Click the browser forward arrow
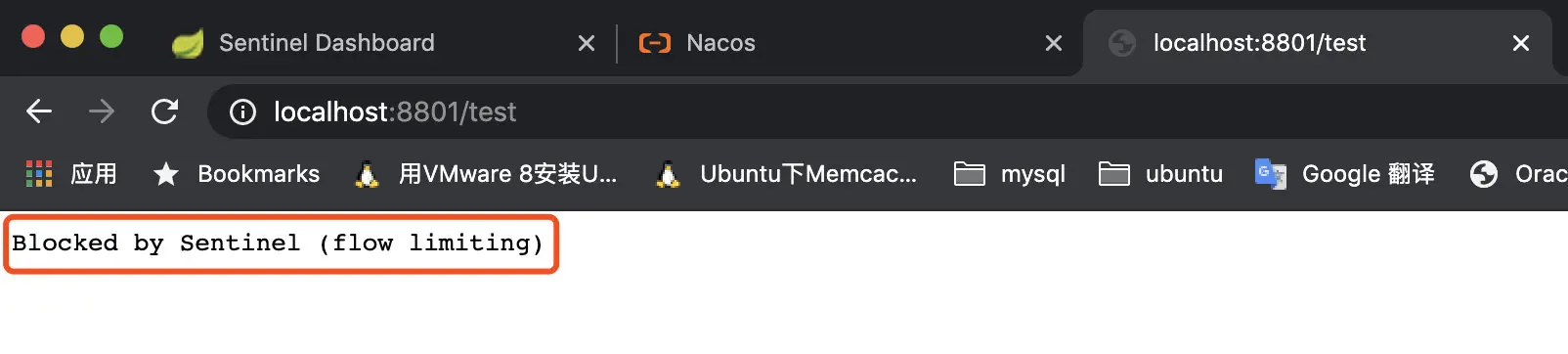1568x354 pixels. tap(102, 111)
